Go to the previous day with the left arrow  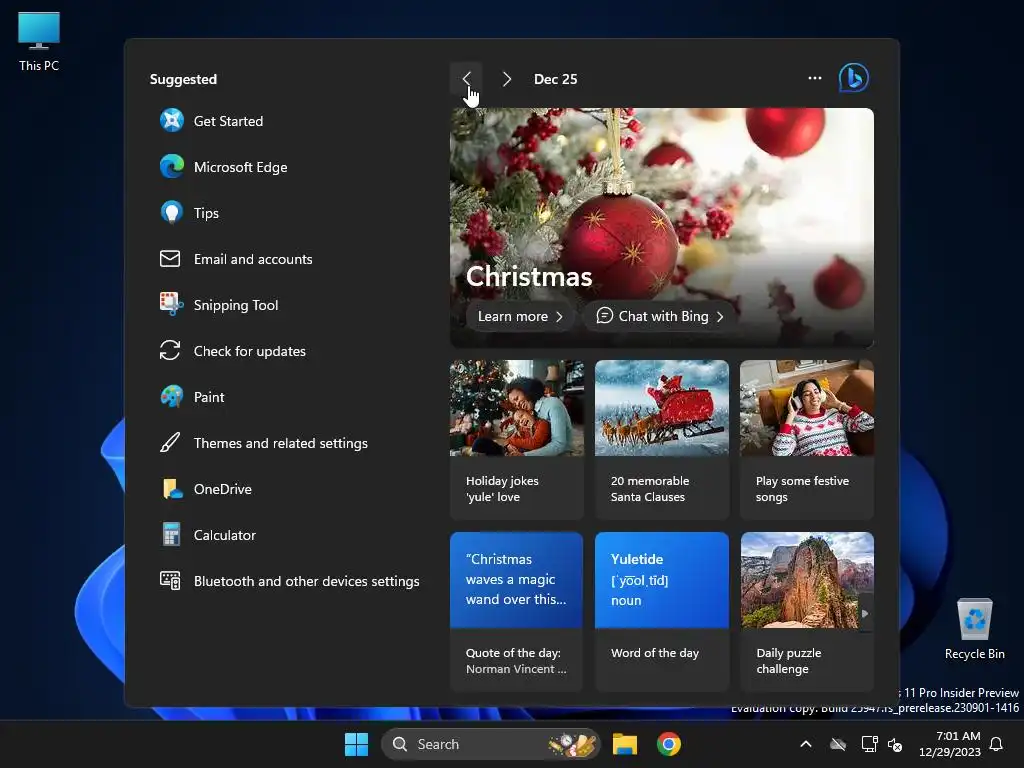[466, 79]
